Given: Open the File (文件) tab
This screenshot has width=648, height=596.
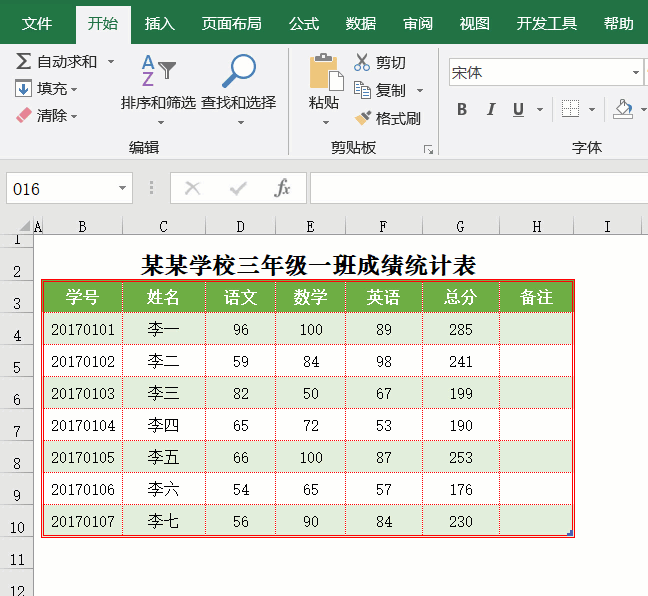Looking at the screenshot, I should tap(37, 24).
